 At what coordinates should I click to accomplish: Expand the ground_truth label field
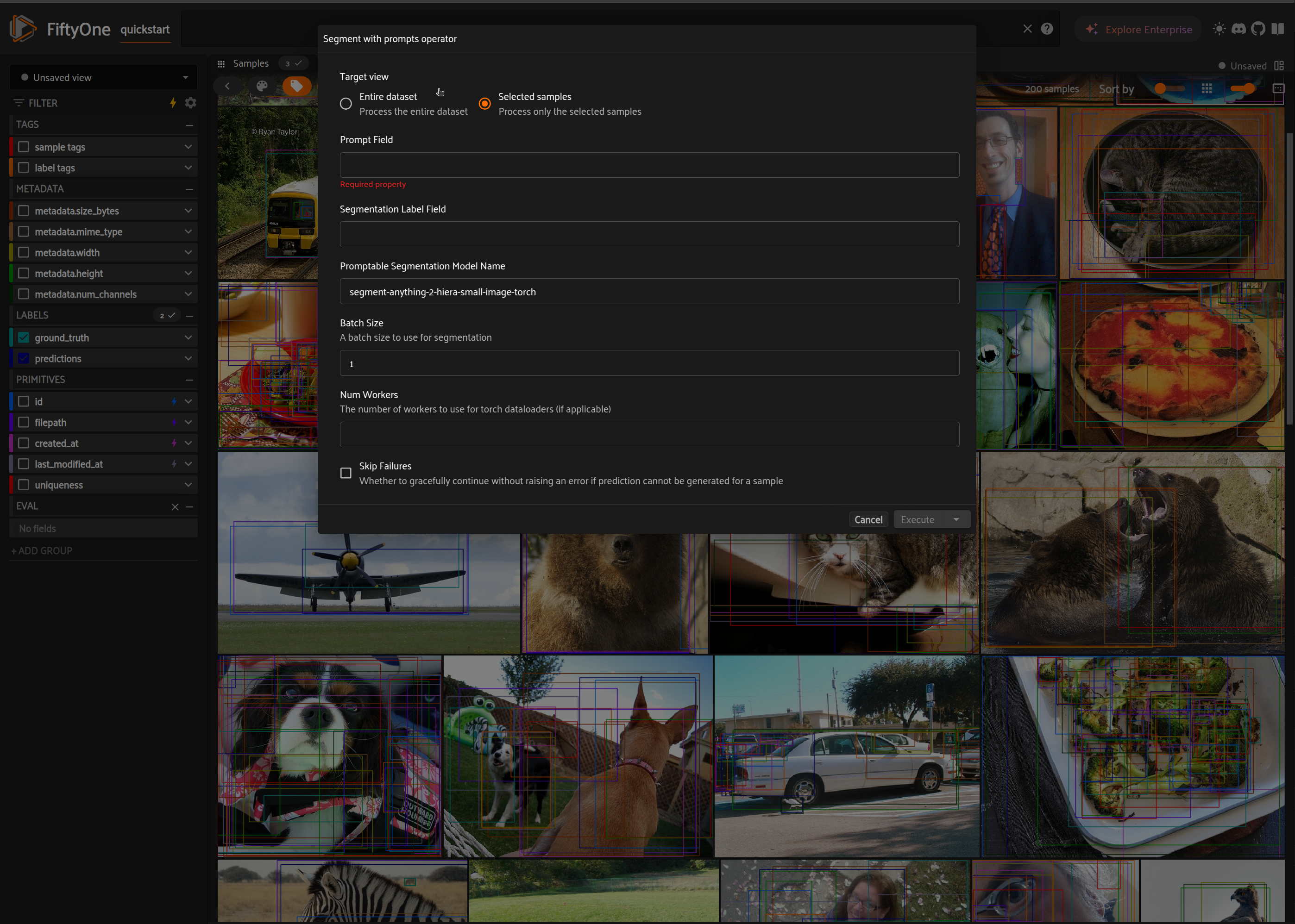click(x=188, y=337)
